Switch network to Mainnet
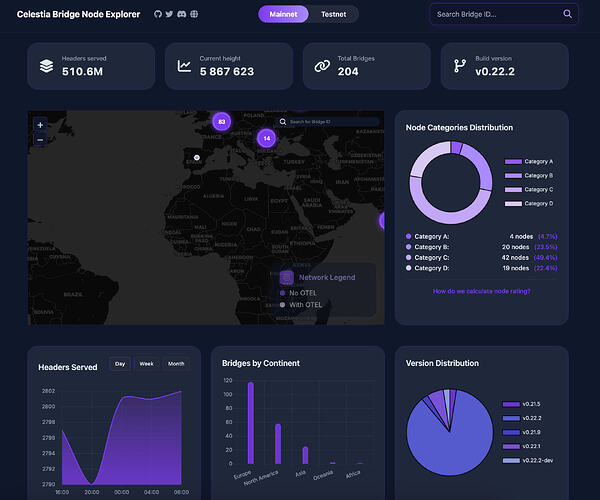Image resolution: width=600 pixels, height=500 pixels. [x=283, y=14]
